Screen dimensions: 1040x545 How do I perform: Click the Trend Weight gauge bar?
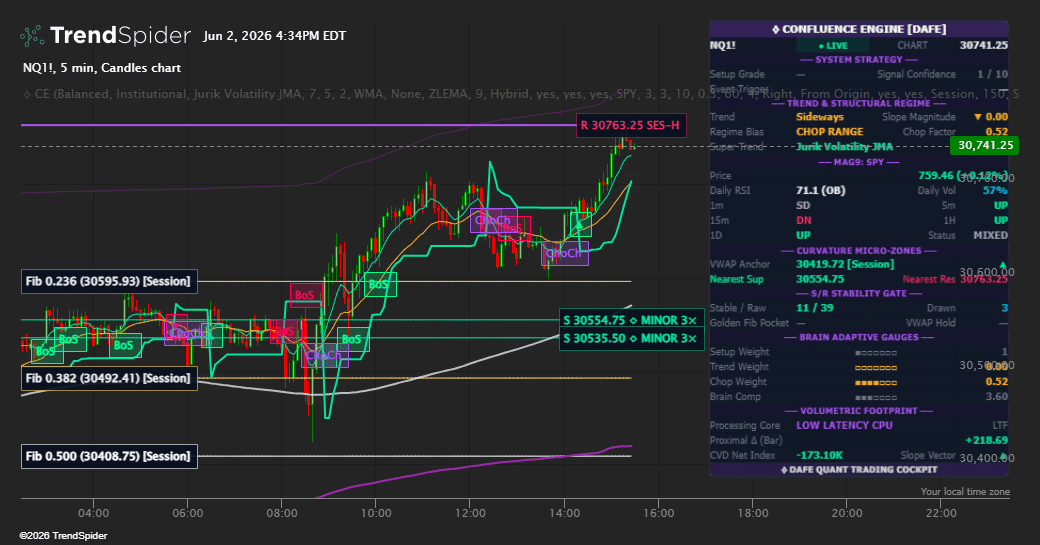(876, 367)
